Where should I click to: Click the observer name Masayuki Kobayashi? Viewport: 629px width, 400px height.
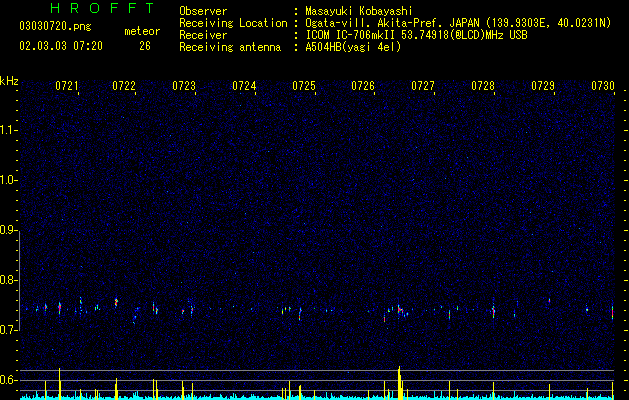point(359,11)
